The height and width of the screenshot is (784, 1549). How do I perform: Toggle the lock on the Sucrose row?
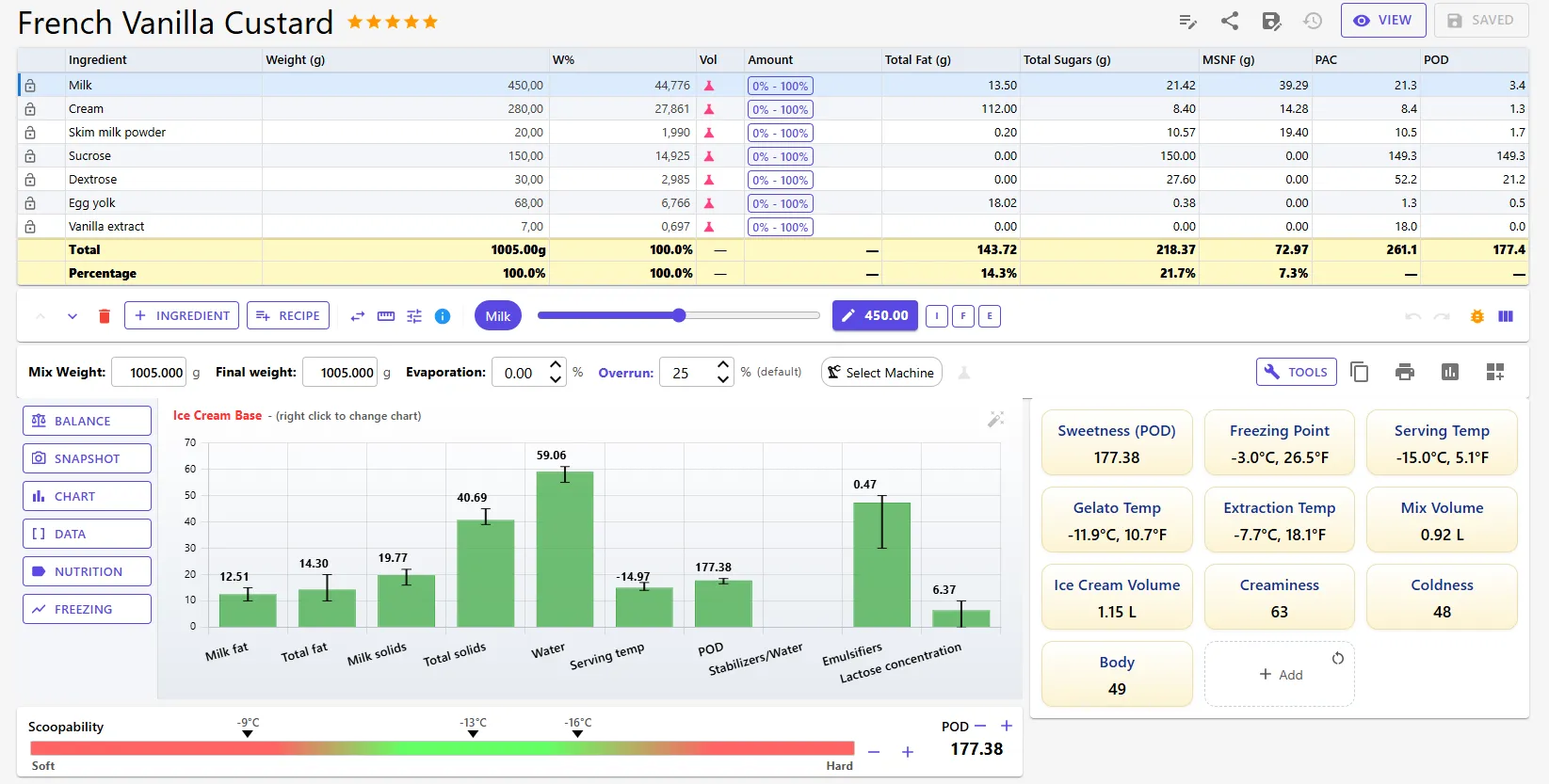point(30,156)
